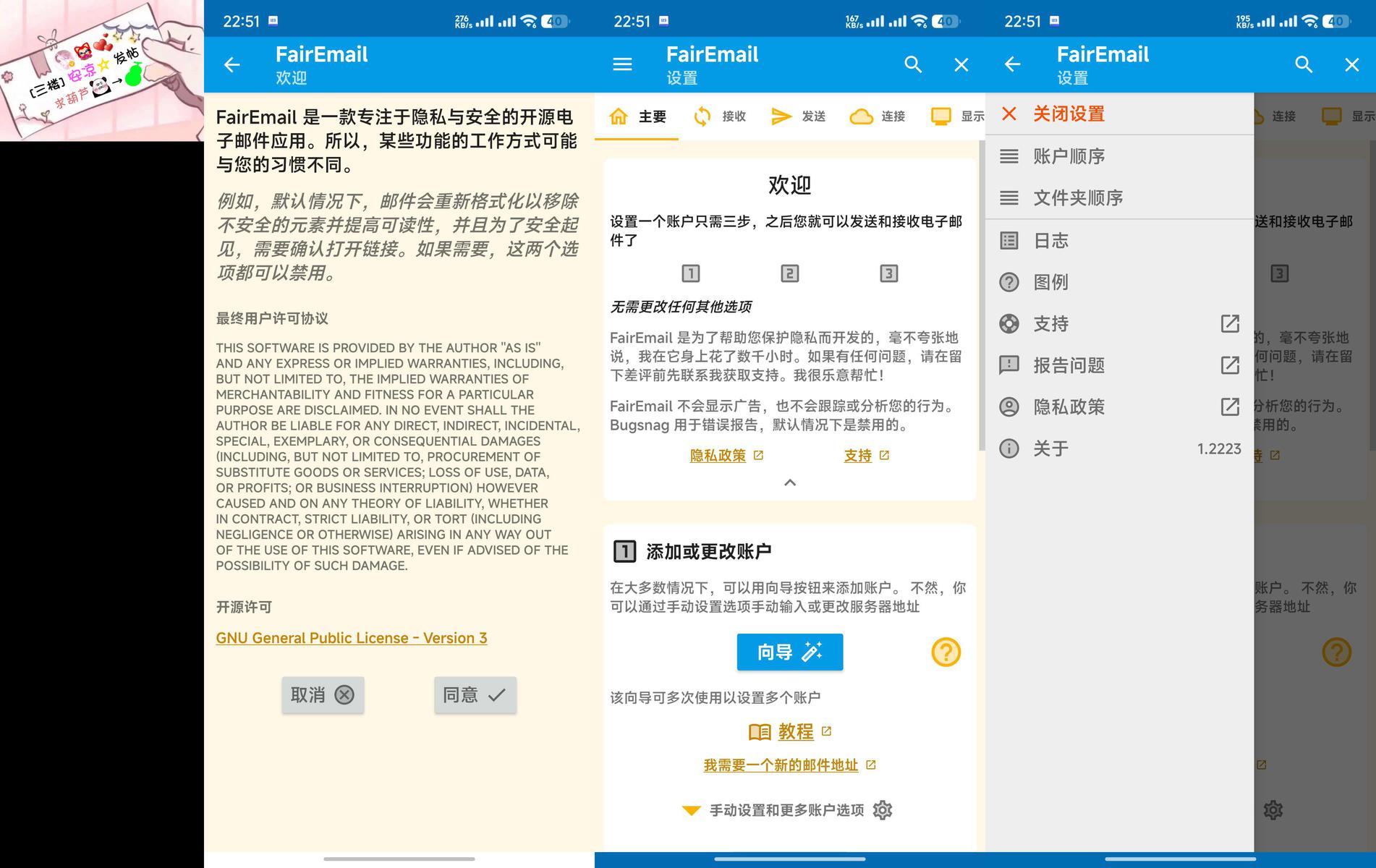The image size is (1376, 868).
Task: Switch to the 显示 tab in middle screen
Action: 956,116
